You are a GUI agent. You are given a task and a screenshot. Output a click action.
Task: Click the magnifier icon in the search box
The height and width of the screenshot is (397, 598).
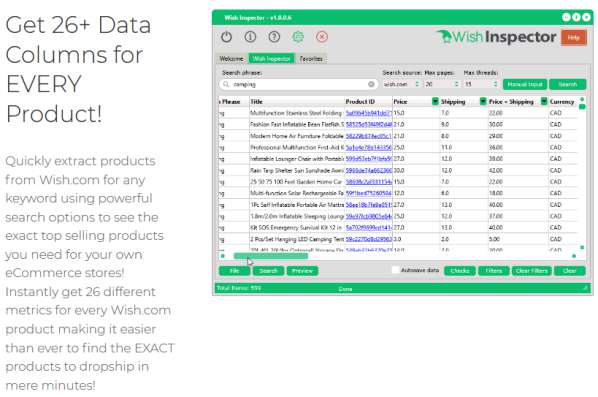226,84
